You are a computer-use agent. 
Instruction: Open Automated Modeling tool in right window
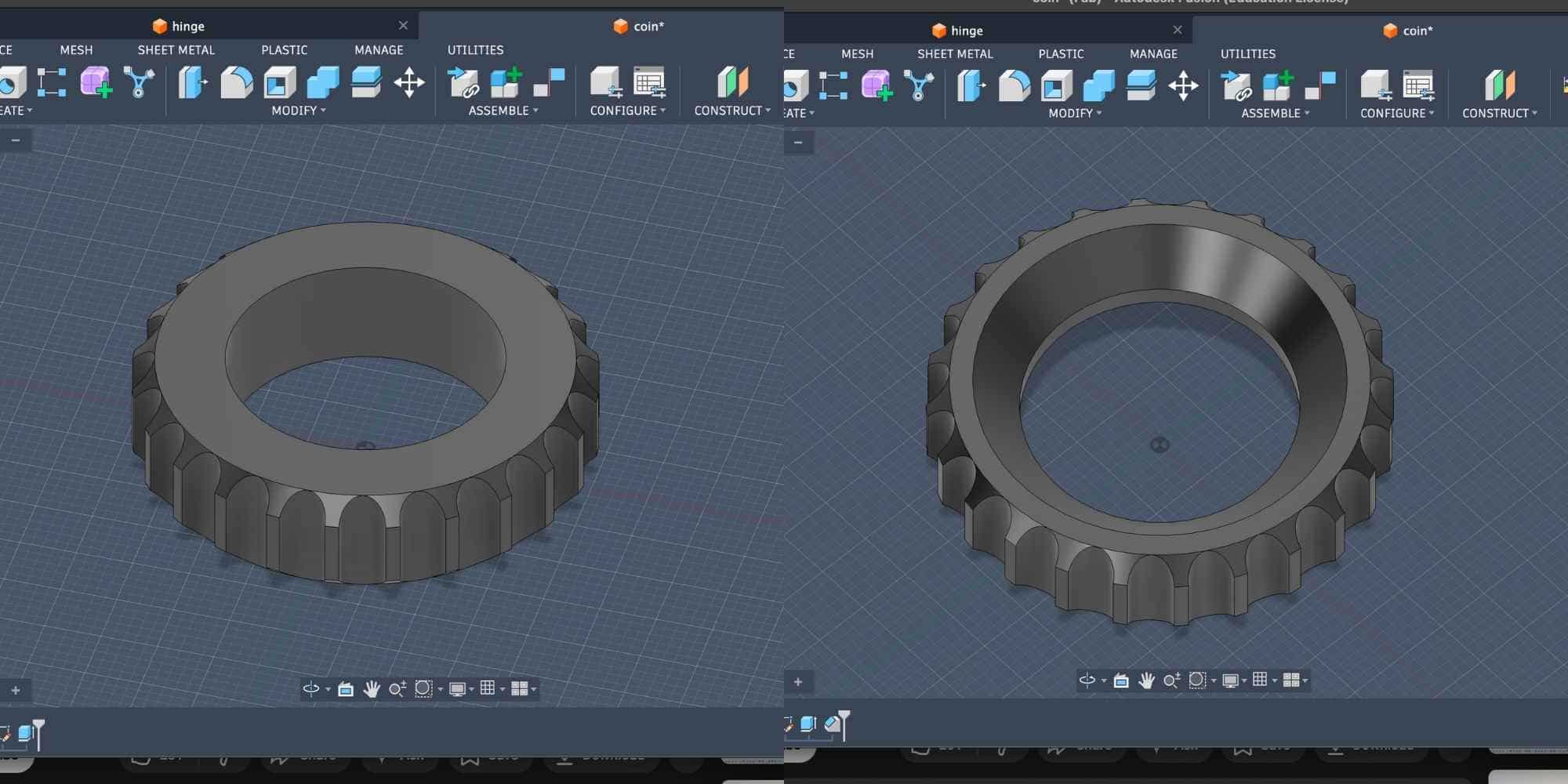click(919, 85)
